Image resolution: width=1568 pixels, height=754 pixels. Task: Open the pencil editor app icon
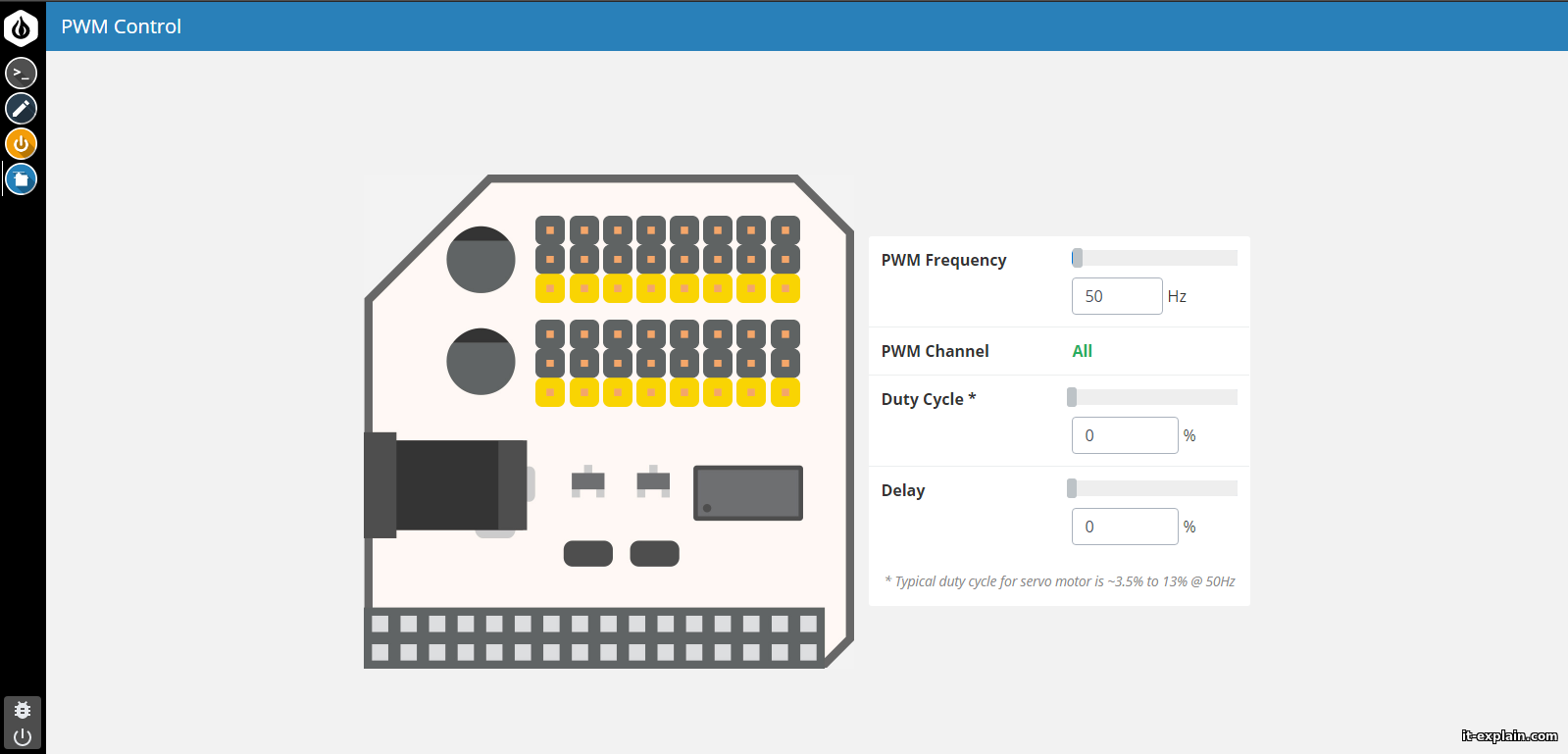pos(22,109)
